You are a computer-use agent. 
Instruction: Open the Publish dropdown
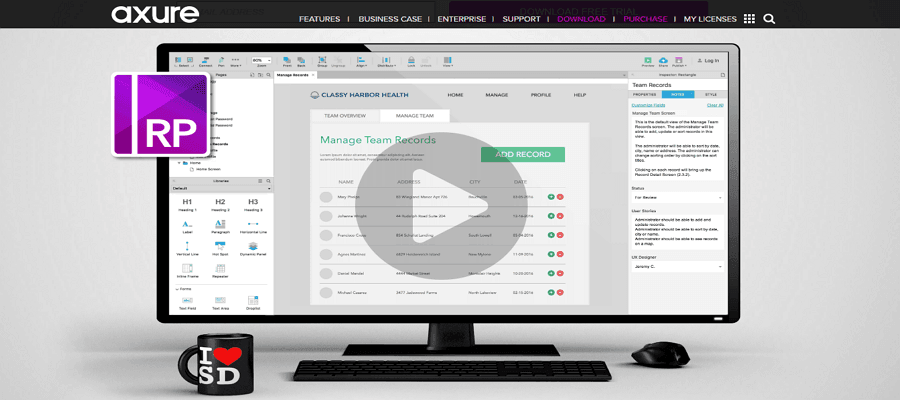coord(679,62)
